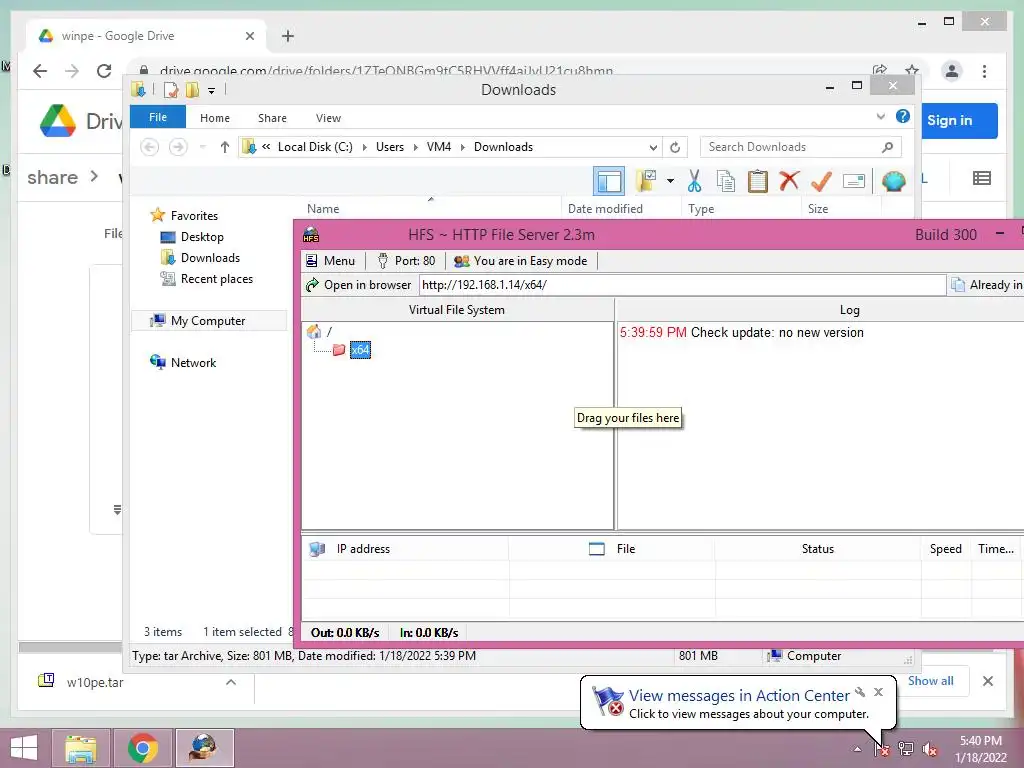The image size is (1024, 768).
Task: Click the Log entry 'Check update: no new version'
Action: (x=777, y=332)
